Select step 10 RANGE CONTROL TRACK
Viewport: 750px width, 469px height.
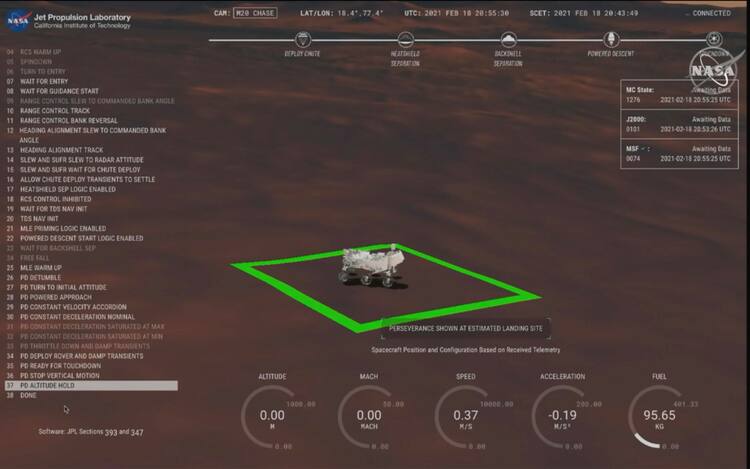(x=48, y=110)
